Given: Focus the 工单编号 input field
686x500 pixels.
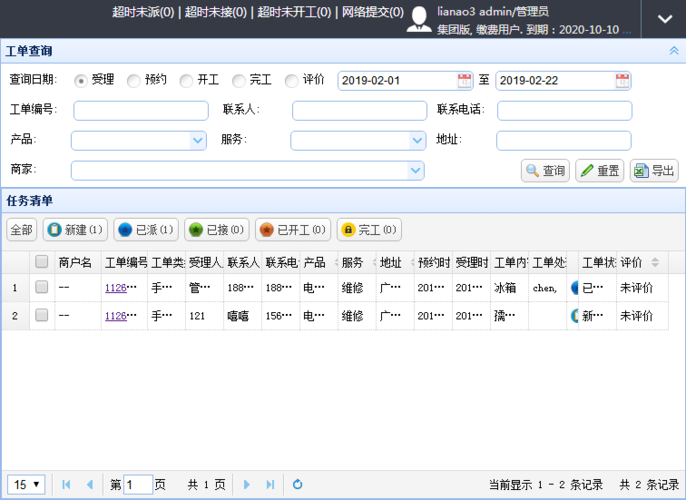Looking at the screenshot, I should 141,111.
